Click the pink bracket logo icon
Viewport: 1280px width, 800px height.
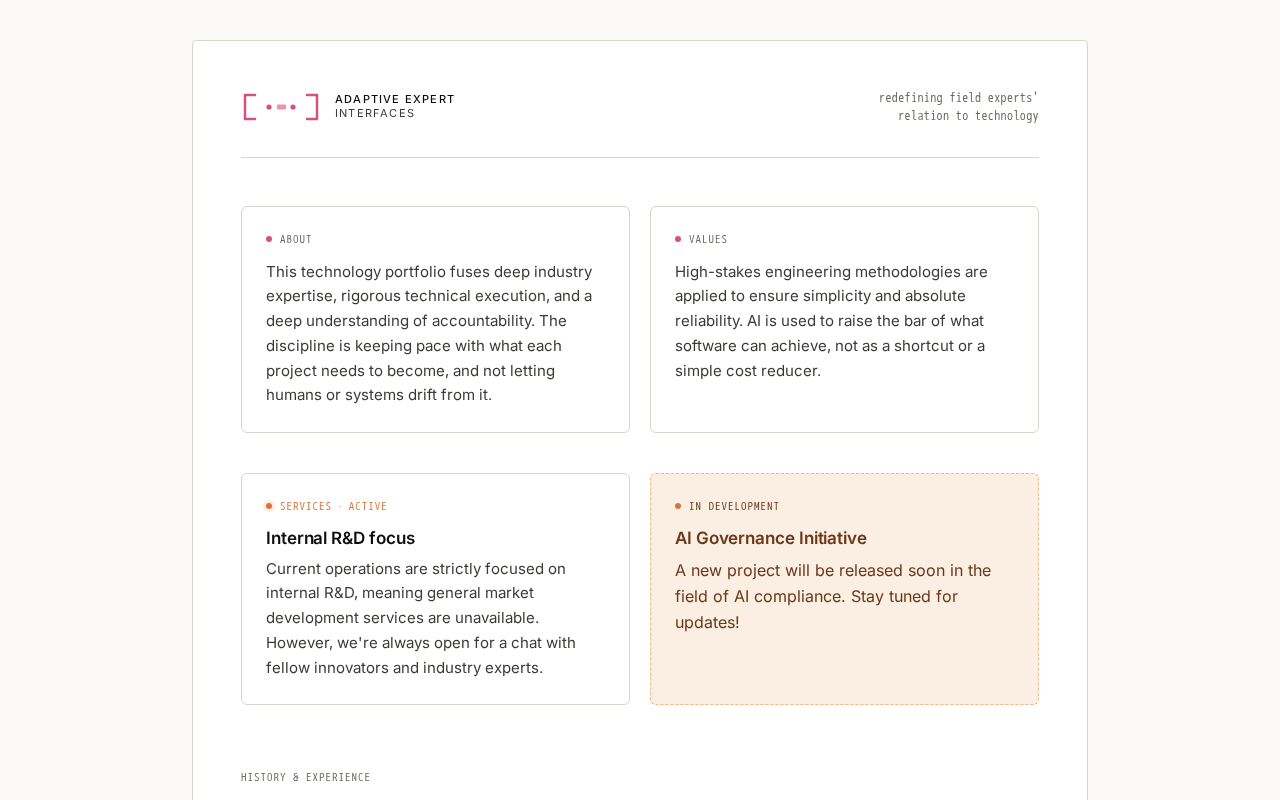point(281,107)
